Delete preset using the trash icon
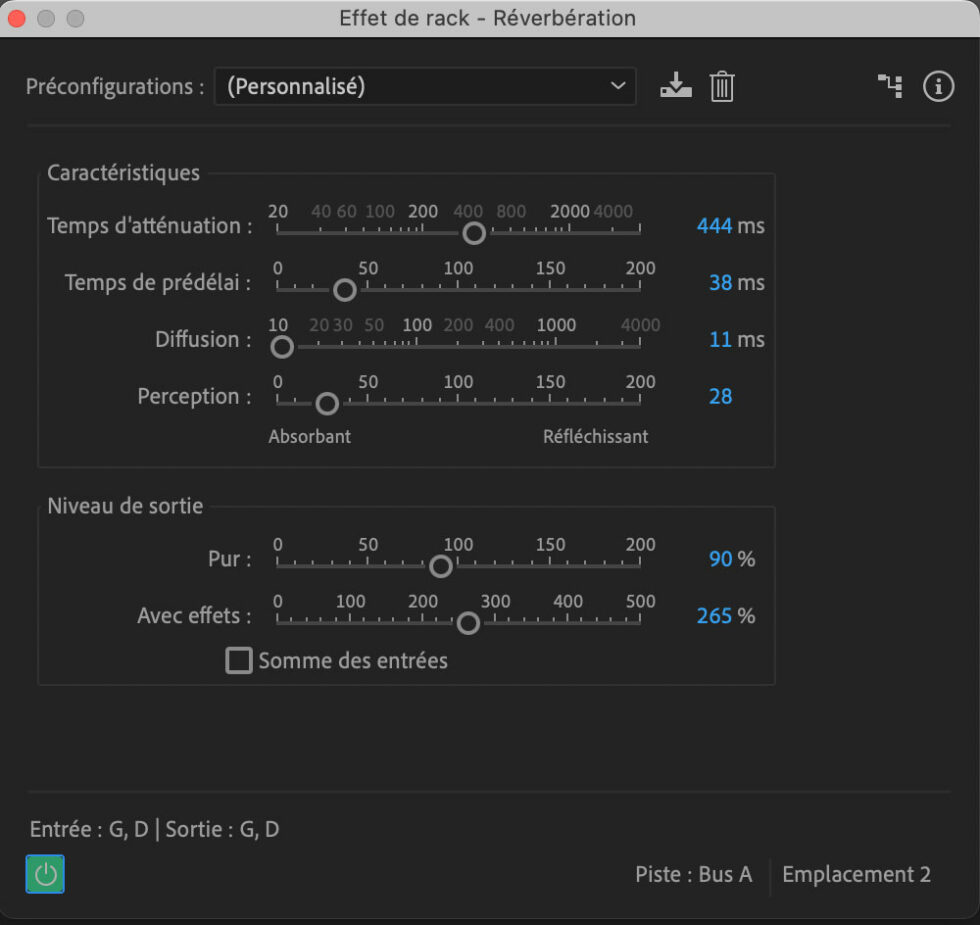The width and height of the screenshot is (980, 925). pyautogui.click(x=722, y=86)
